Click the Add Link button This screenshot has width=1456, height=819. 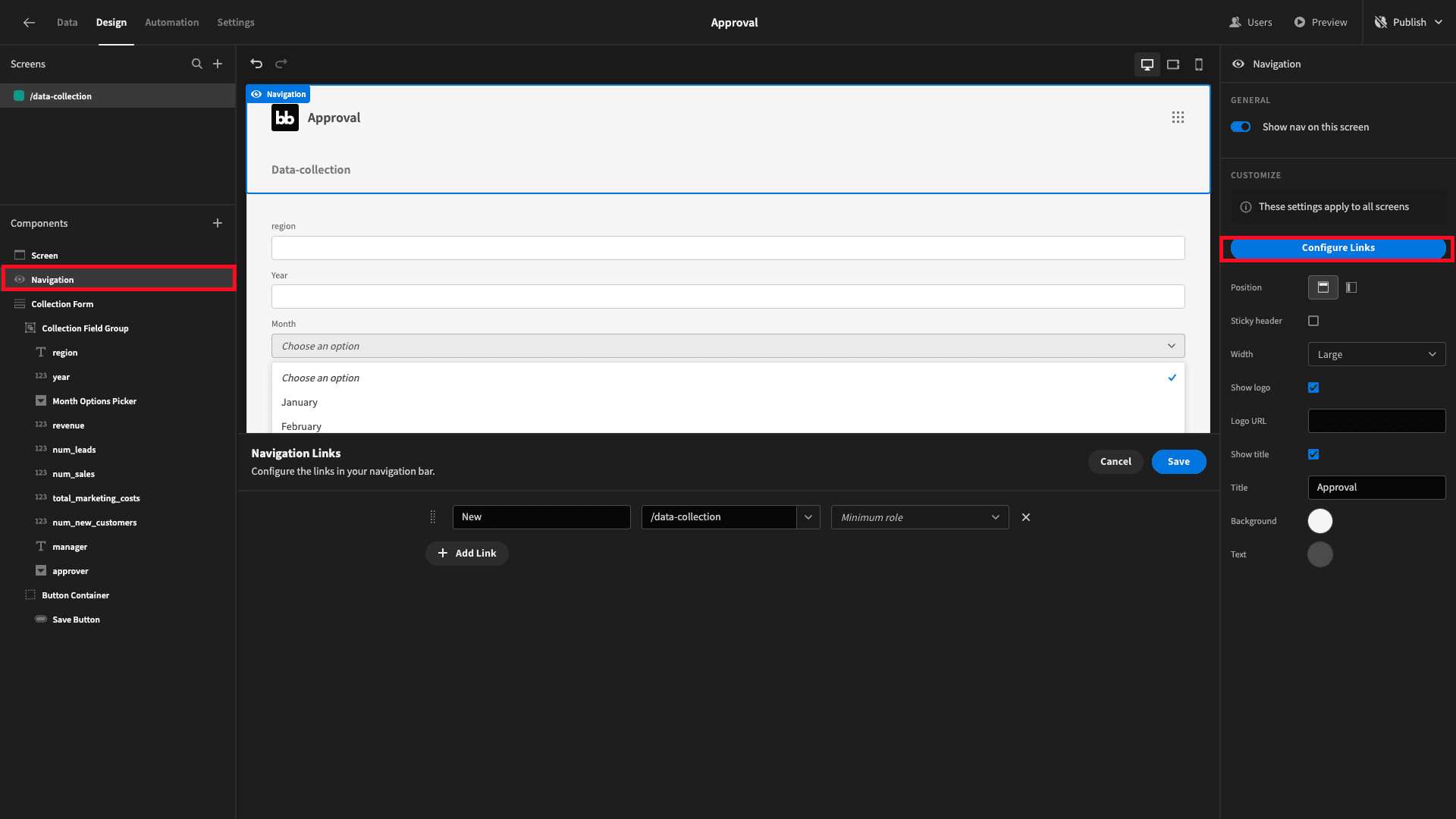[x=466, y=554]
